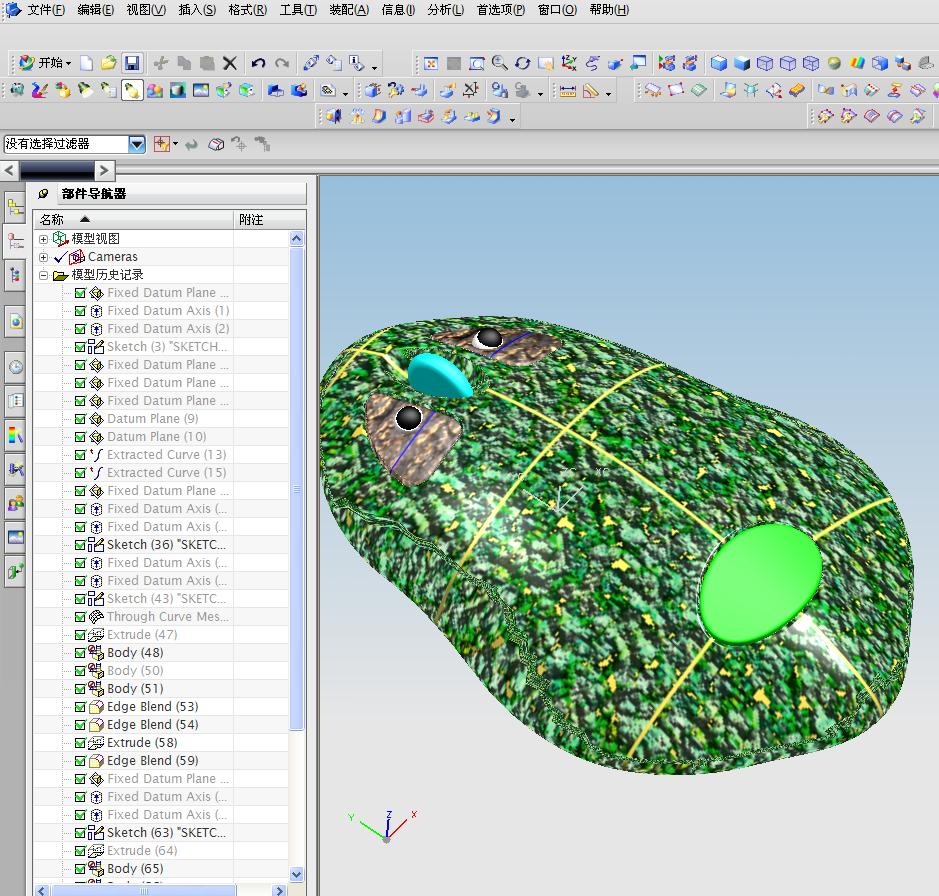Viewport: 939px width, 896px height.
Task: Open the selection filter dropdown
Action: pyautogui.click(x=137, y=144)
